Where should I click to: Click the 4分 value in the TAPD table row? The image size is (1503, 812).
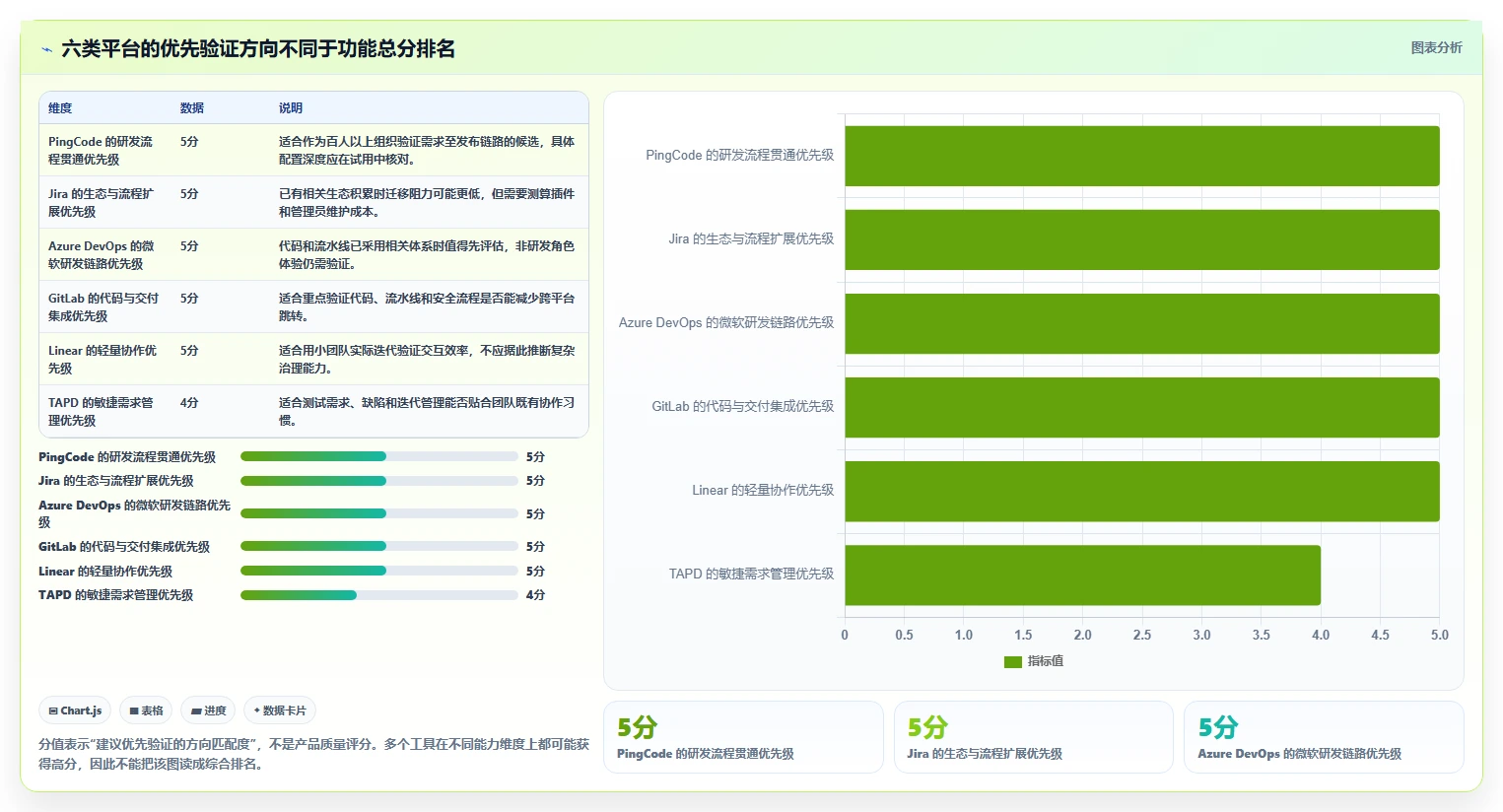point(189,403)
